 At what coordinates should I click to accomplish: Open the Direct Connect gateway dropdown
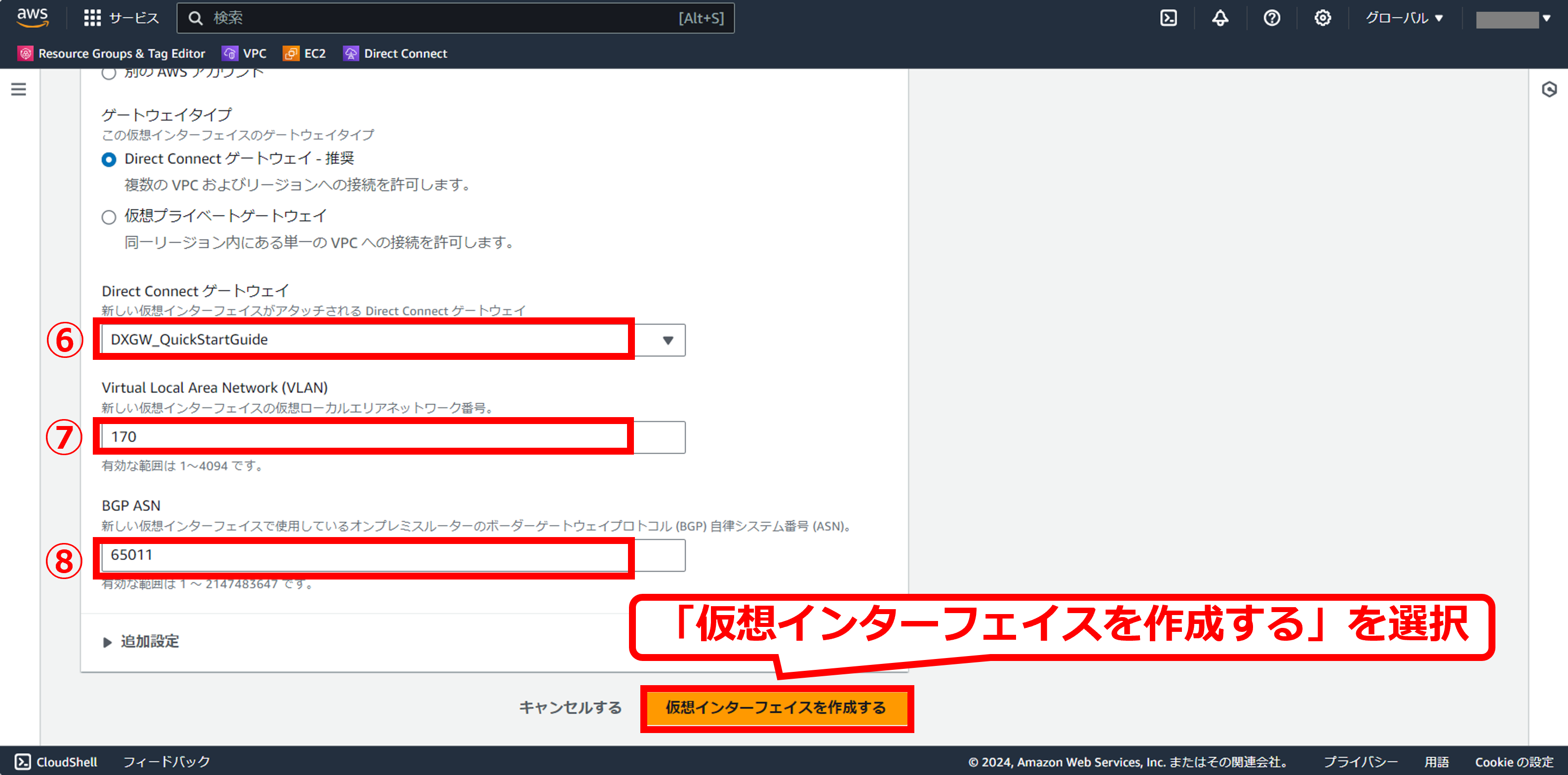coord(392,340)
